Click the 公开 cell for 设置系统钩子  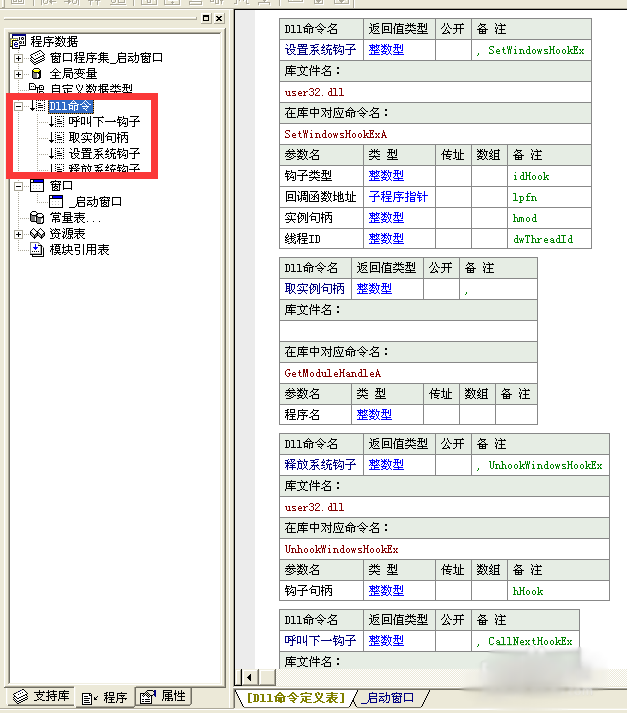[x=452, y=50]
